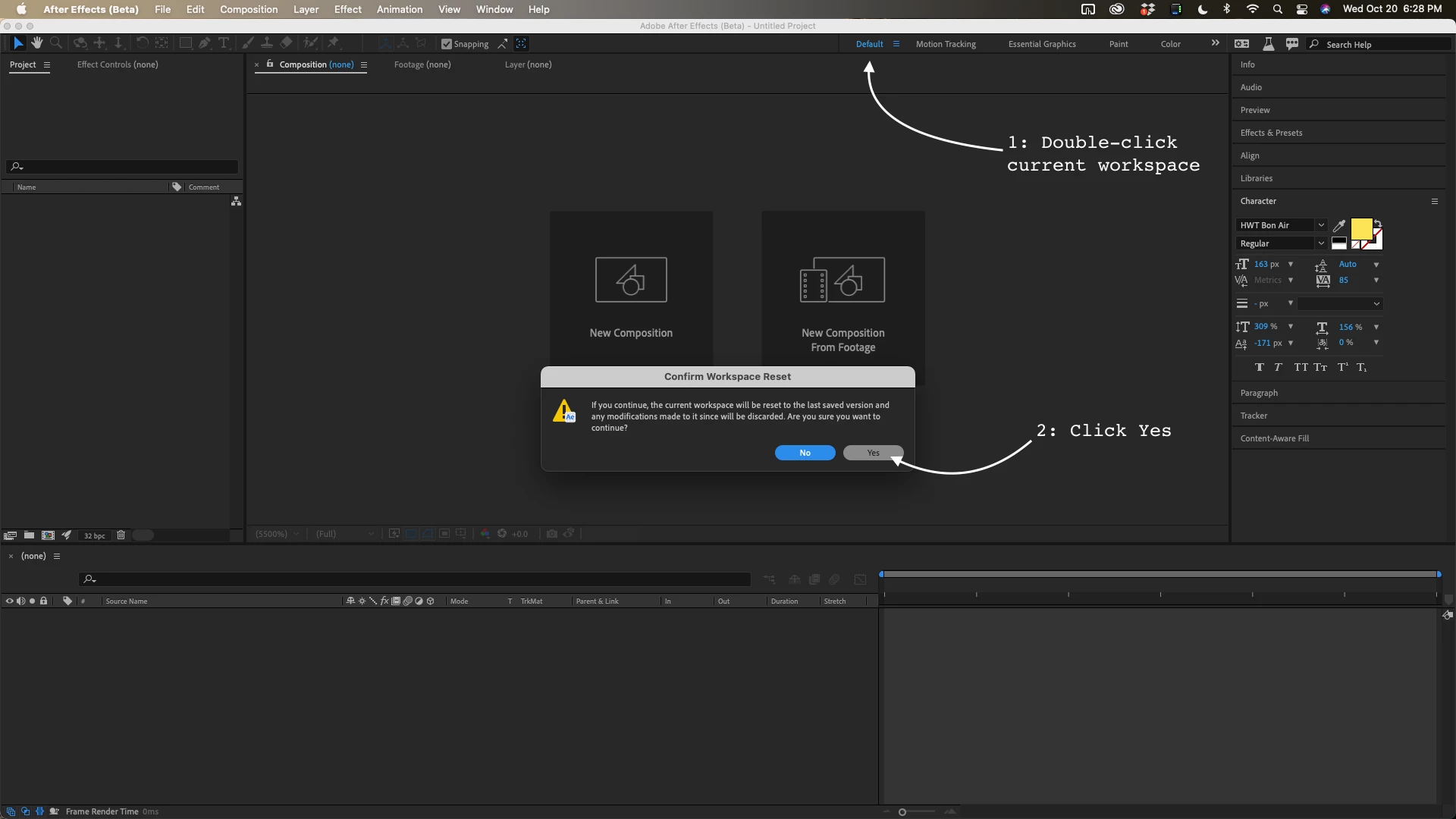Open the Composition menu in menu bar
The width and height of the screenshot is (1456, 819).
[249, 9]
